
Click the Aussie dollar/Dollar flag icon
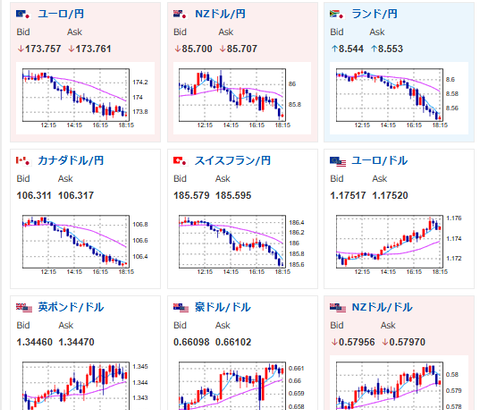[181, 308]
